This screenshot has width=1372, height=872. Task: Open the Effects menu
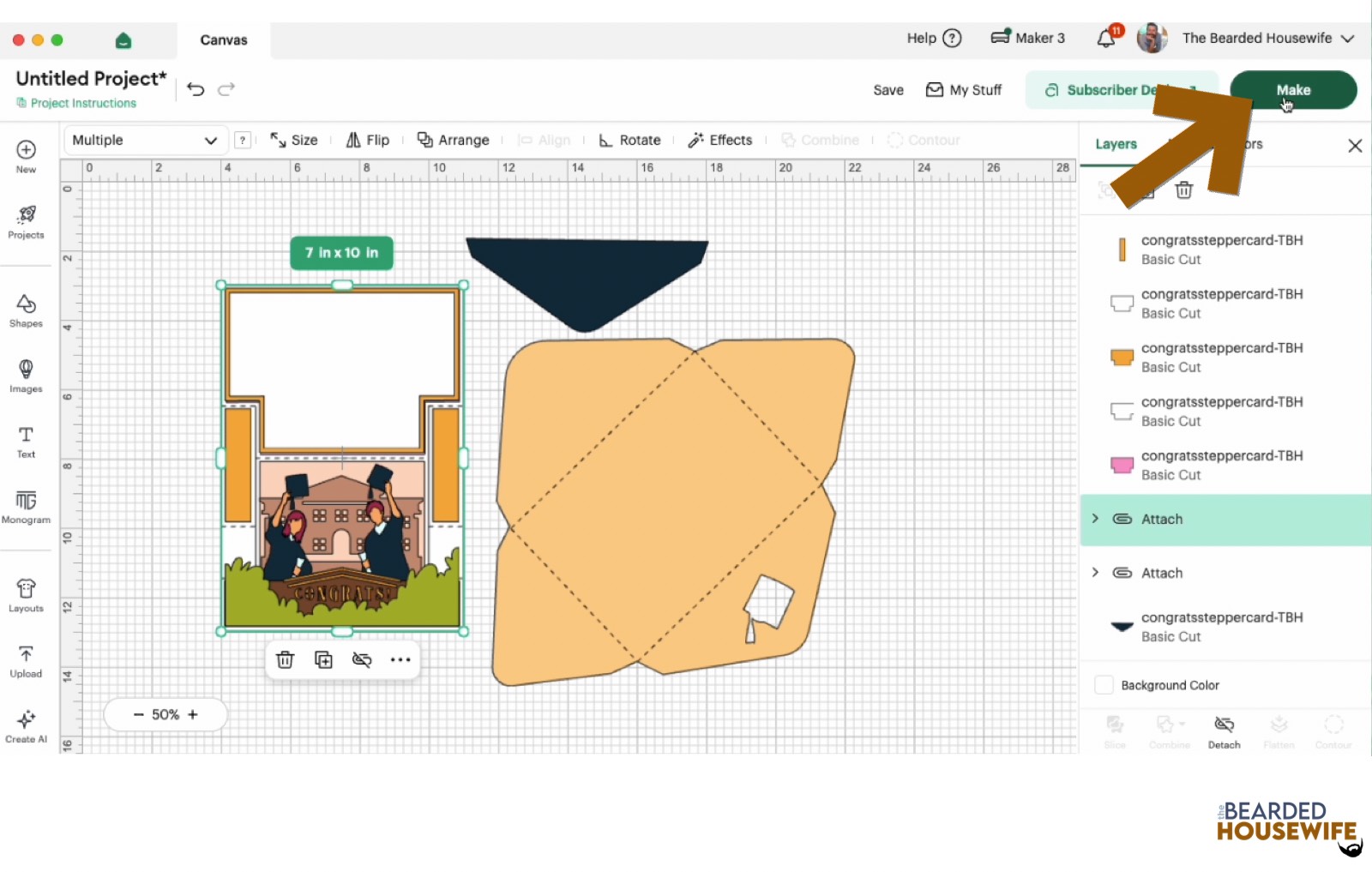(x=719, y=141)
